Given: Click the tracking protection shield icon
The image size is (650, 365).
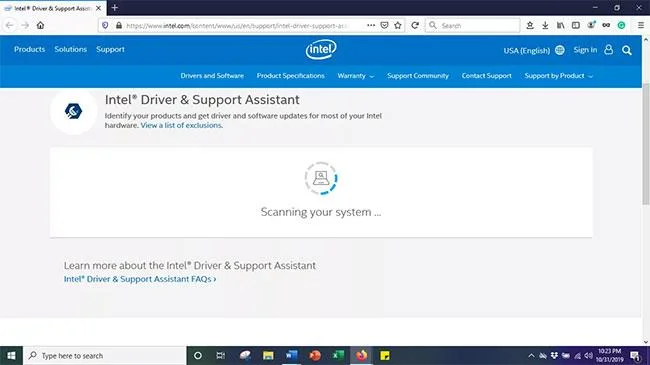Looking at the screenshot, I should click(x=105, y=25).
